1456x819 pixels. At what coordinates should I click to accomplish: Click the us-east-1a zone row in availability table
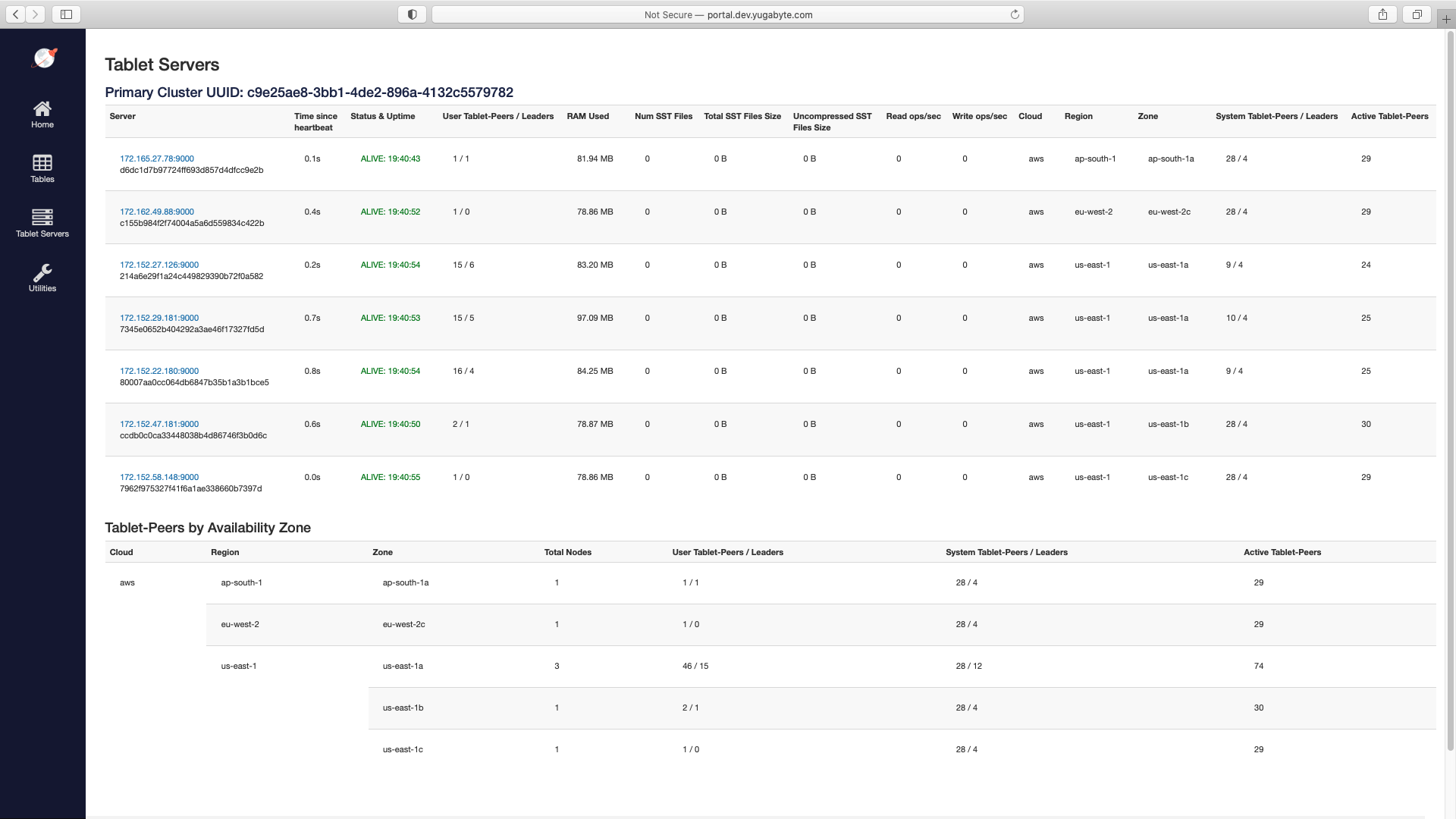click(x=404, y=666)
